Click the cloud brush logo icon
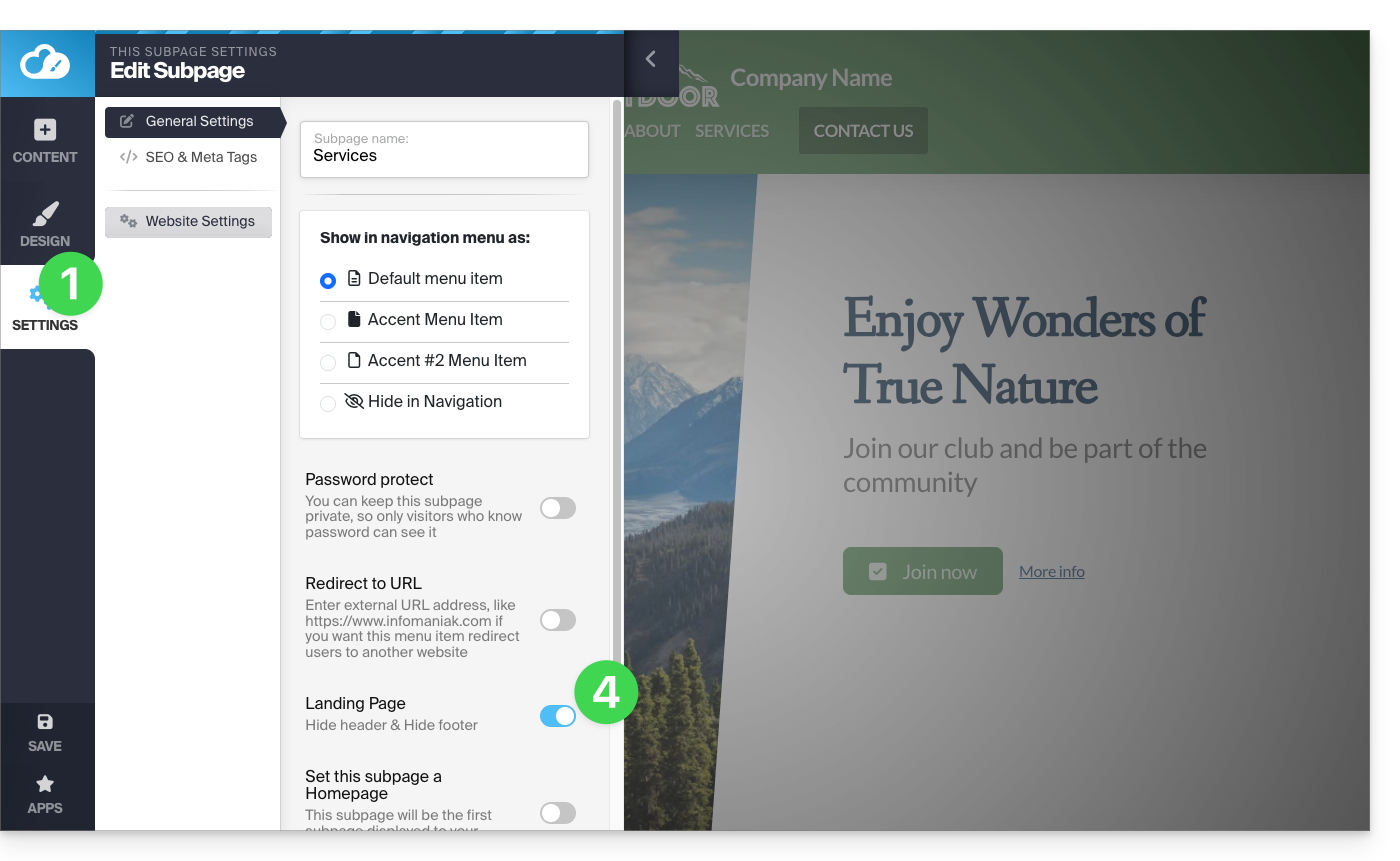The width and height of the screenshot is (1400, 861). point(46,63)
